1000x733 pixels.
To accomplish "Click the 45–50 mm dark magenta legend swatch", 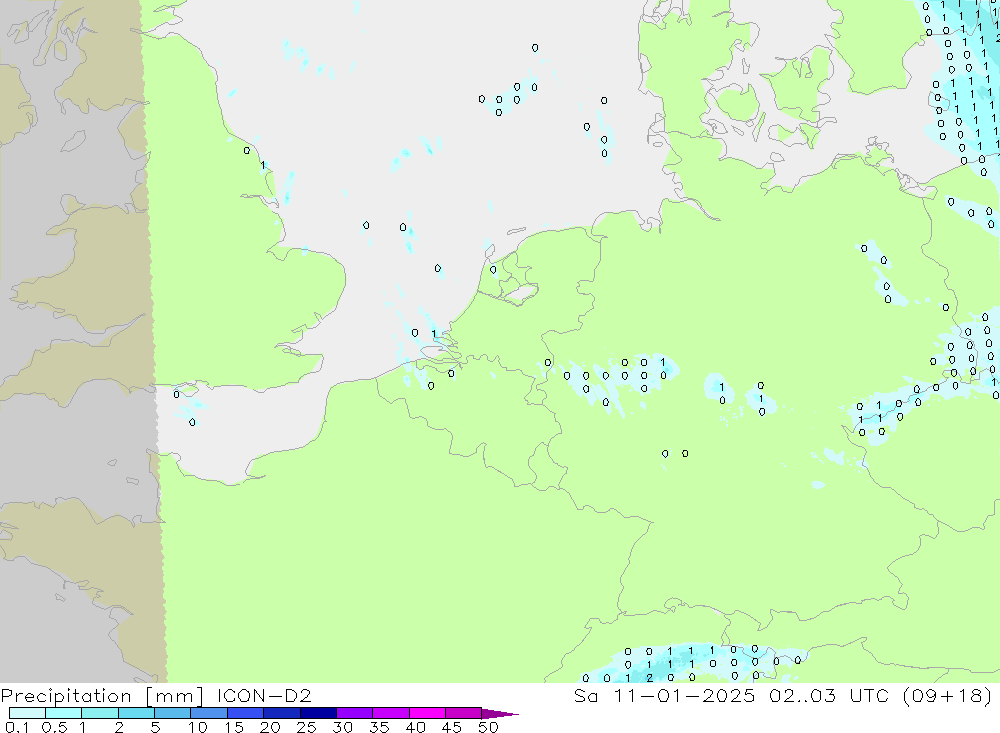I will (463, 713).
